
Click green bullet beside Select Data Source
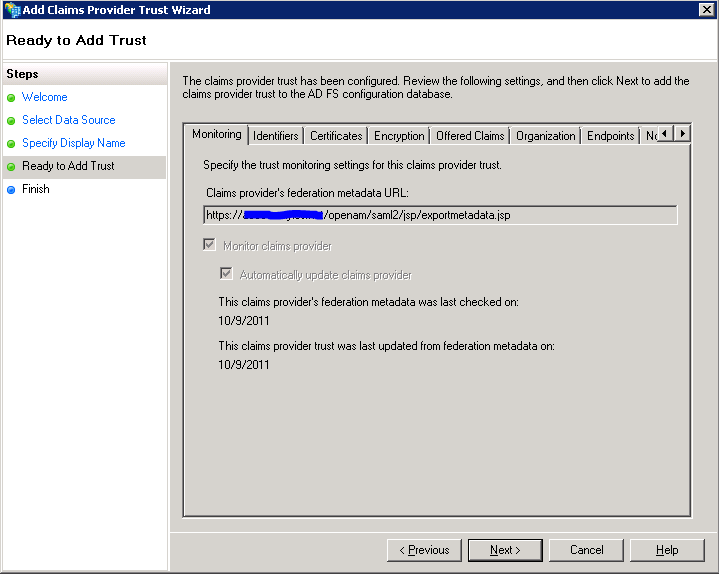coord(11,121)
